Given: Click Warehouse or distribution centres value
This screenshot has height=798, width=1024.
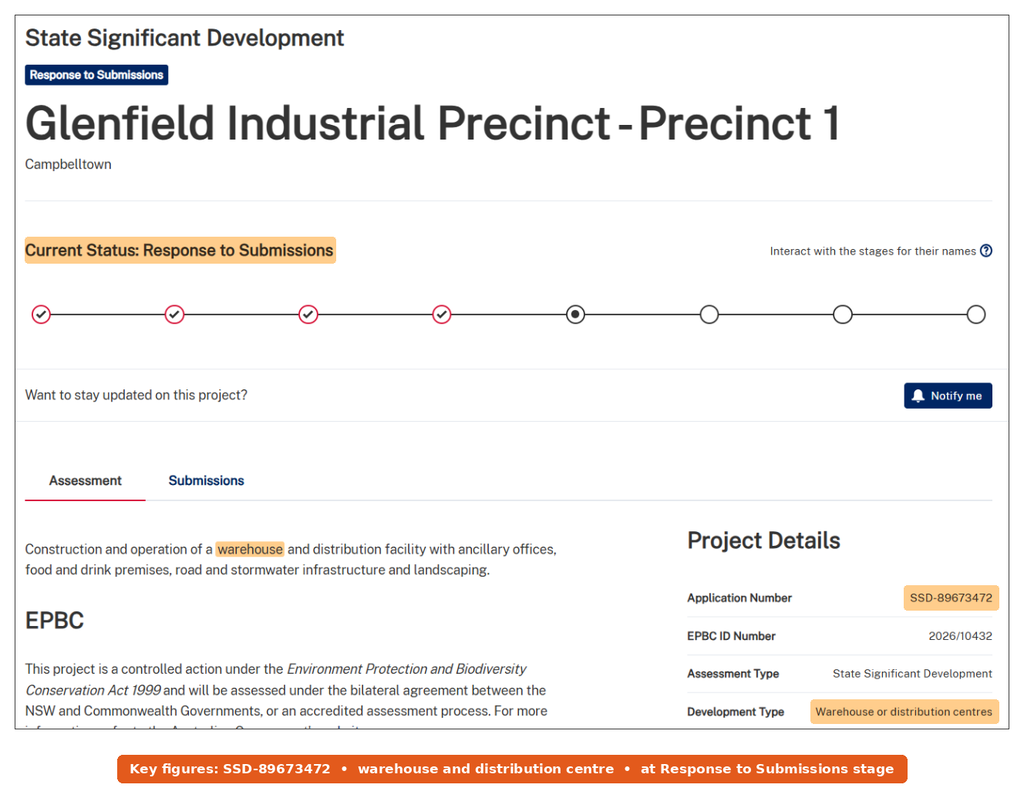Looking at the screenshot, I should coord(904,712).
